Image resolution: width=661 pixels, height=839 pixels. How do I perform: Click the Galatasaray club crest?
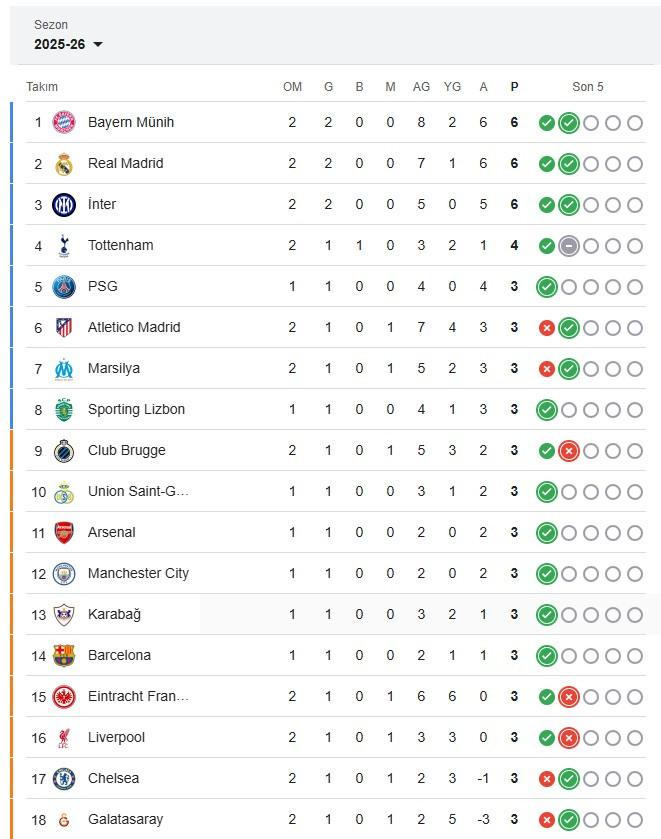[x=64, y=820]
